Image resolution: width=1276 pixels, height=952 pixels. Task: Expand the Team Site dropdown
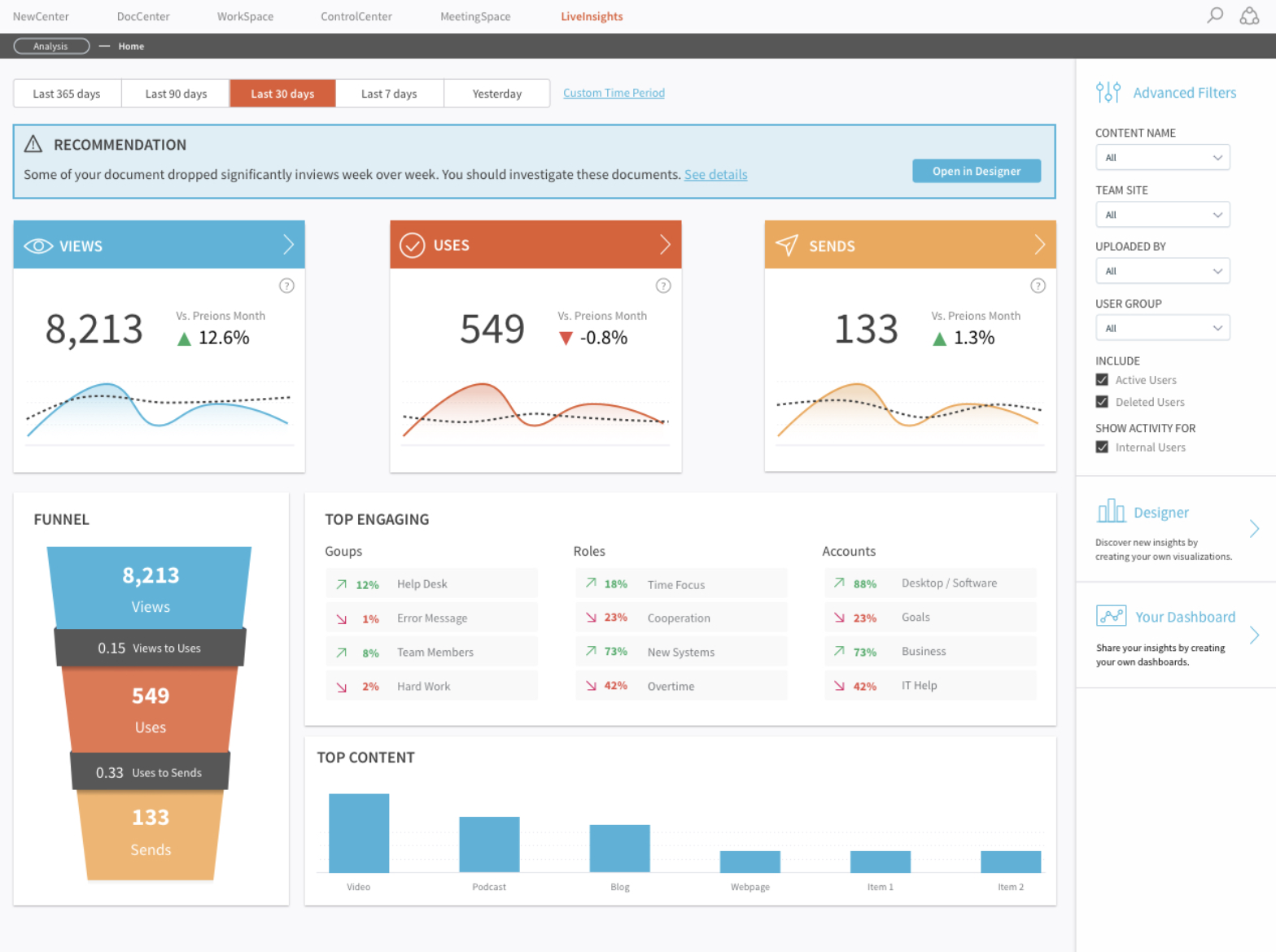tap(1162, 215)
